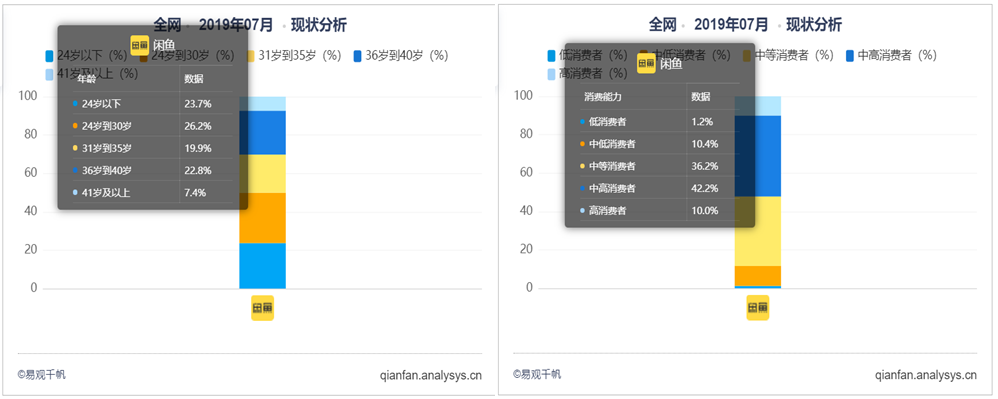Toggle the 41岁及以上 (%) legend item
This screenshot has width=998, height=399.
(92, 74)
